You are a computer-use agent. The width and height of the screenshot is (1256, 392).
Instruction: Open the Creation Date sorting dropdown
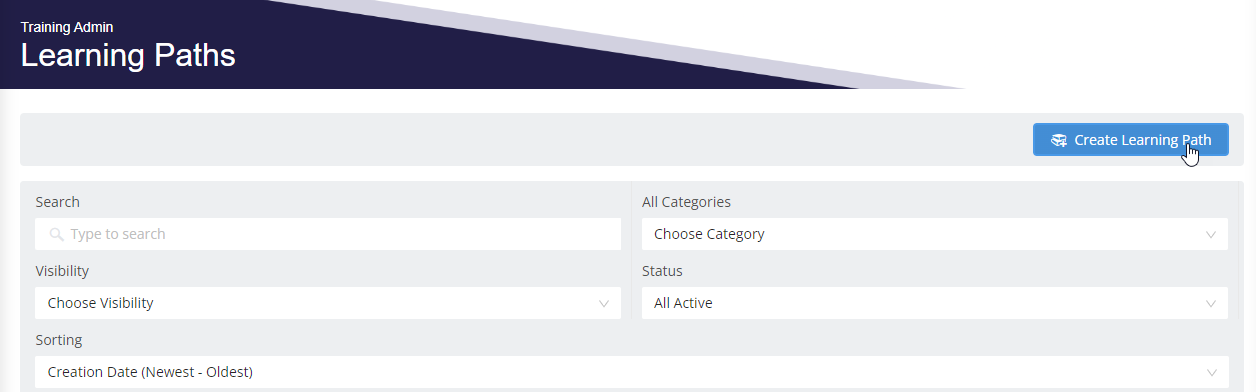click(631, 372)
